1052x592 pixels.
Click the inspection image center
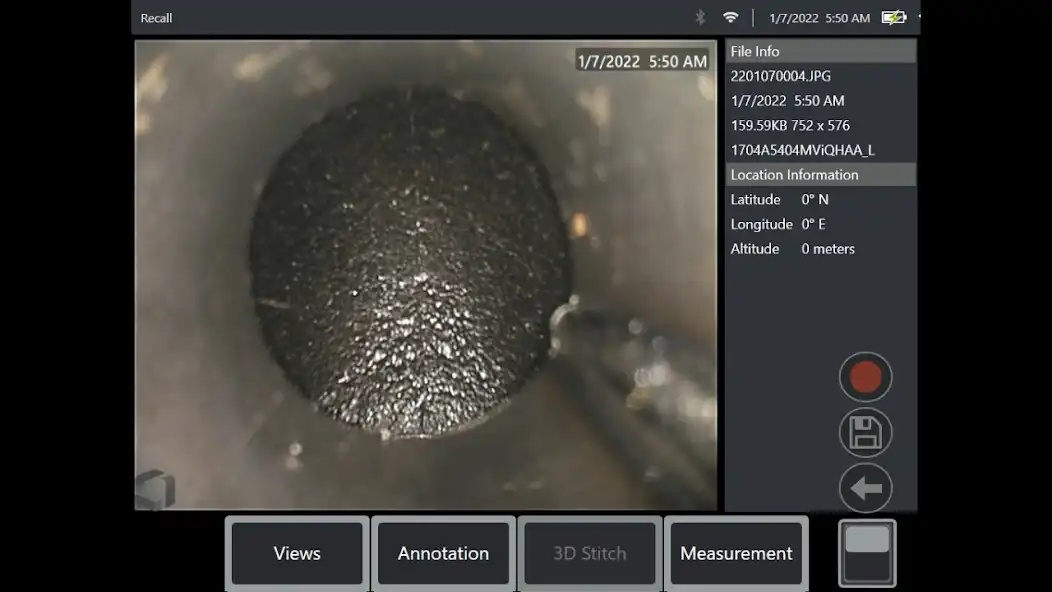pos(426,275)
